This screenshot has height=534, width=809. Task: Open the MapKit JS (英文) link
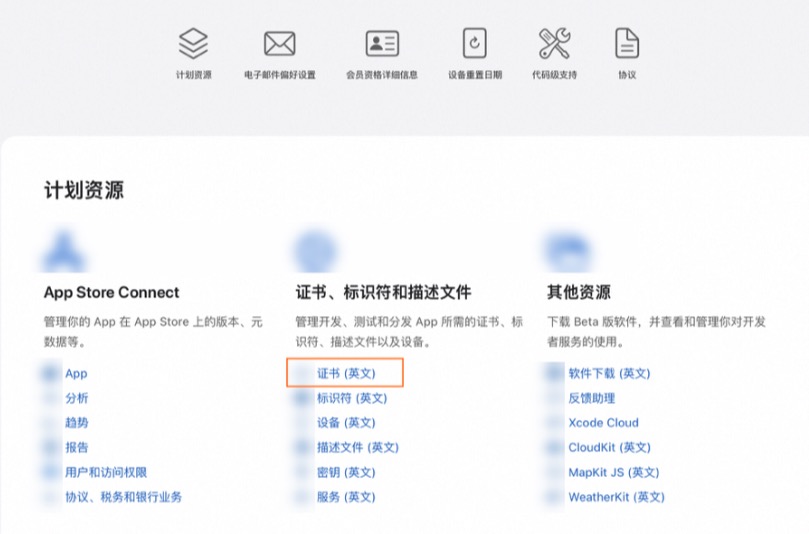point(613,472)
